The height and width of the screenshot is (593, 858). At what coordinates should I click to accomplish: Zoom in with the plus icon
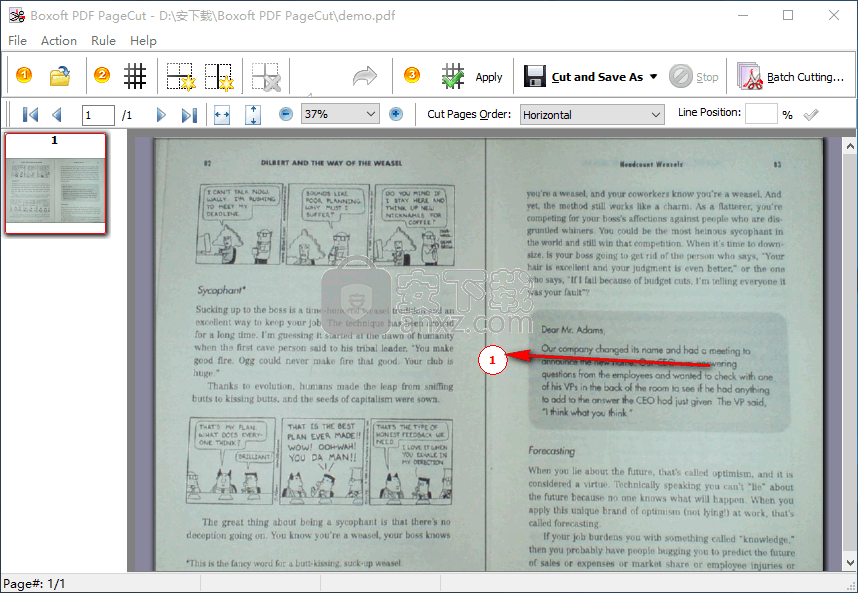(396, 114)
